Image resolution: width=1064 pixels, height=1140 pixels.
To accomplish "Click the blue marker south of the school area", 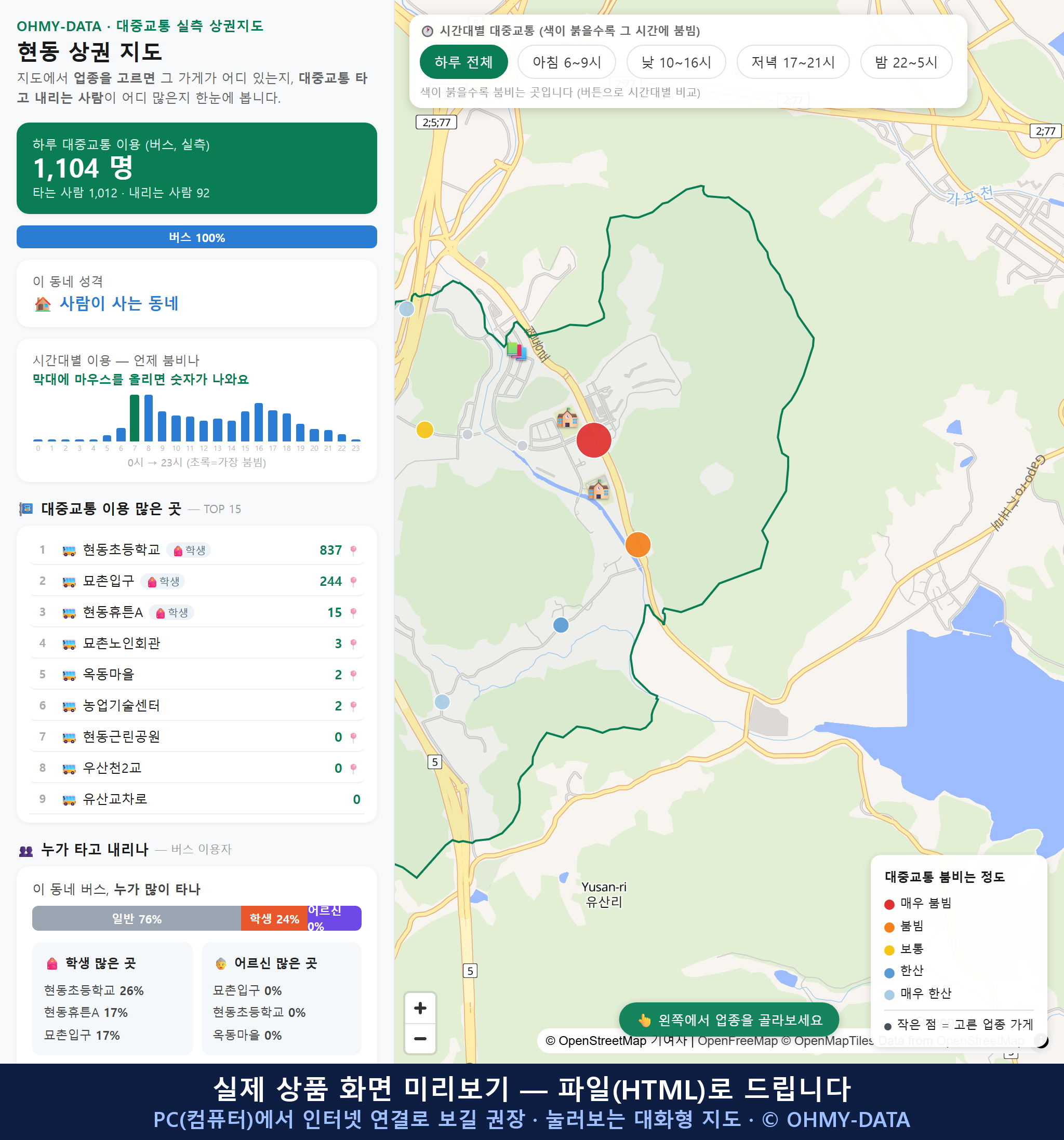I will [x=561, y=625].
